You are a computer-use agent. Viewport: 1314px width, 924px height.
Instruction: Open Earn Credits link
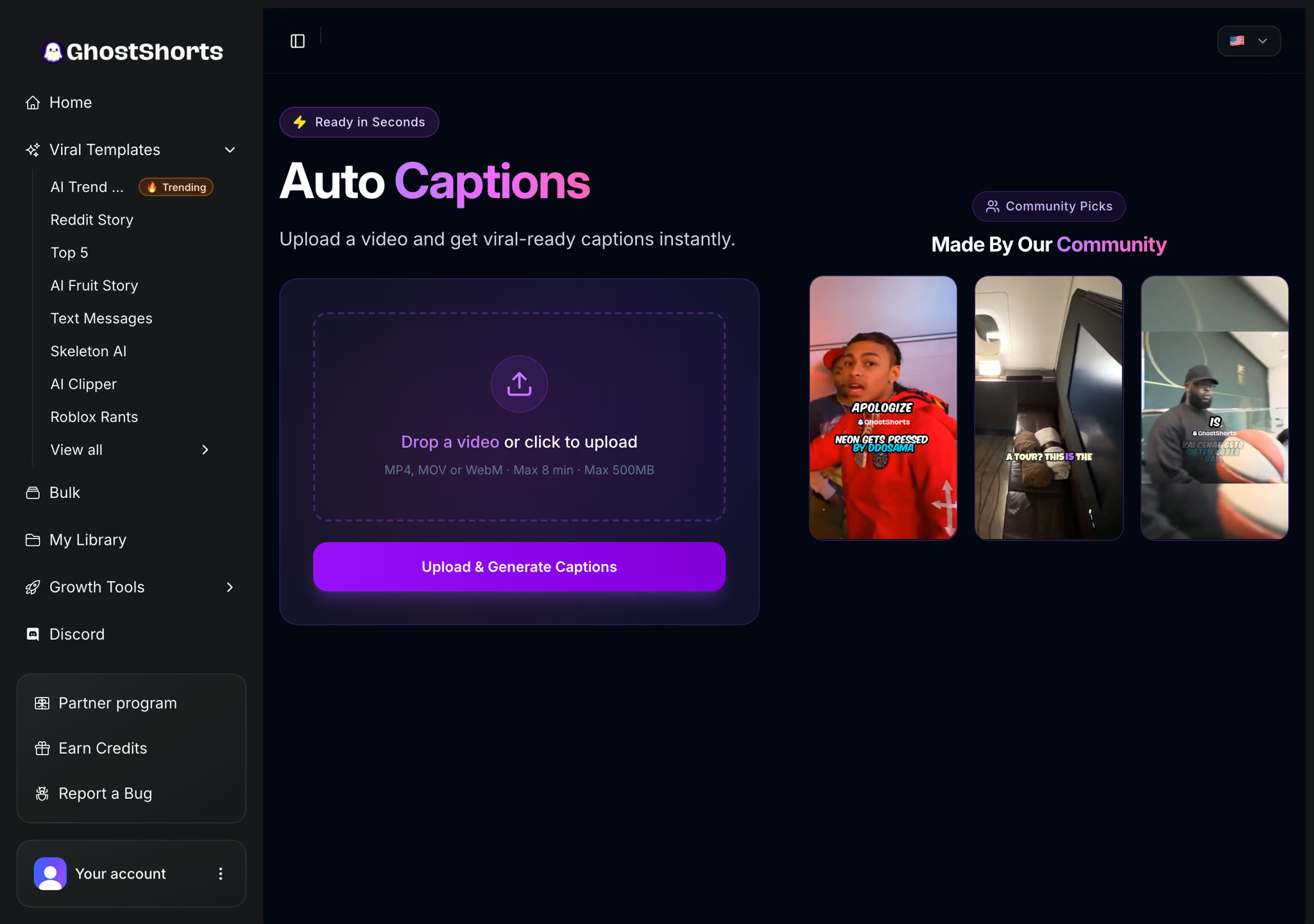point(132,749)
